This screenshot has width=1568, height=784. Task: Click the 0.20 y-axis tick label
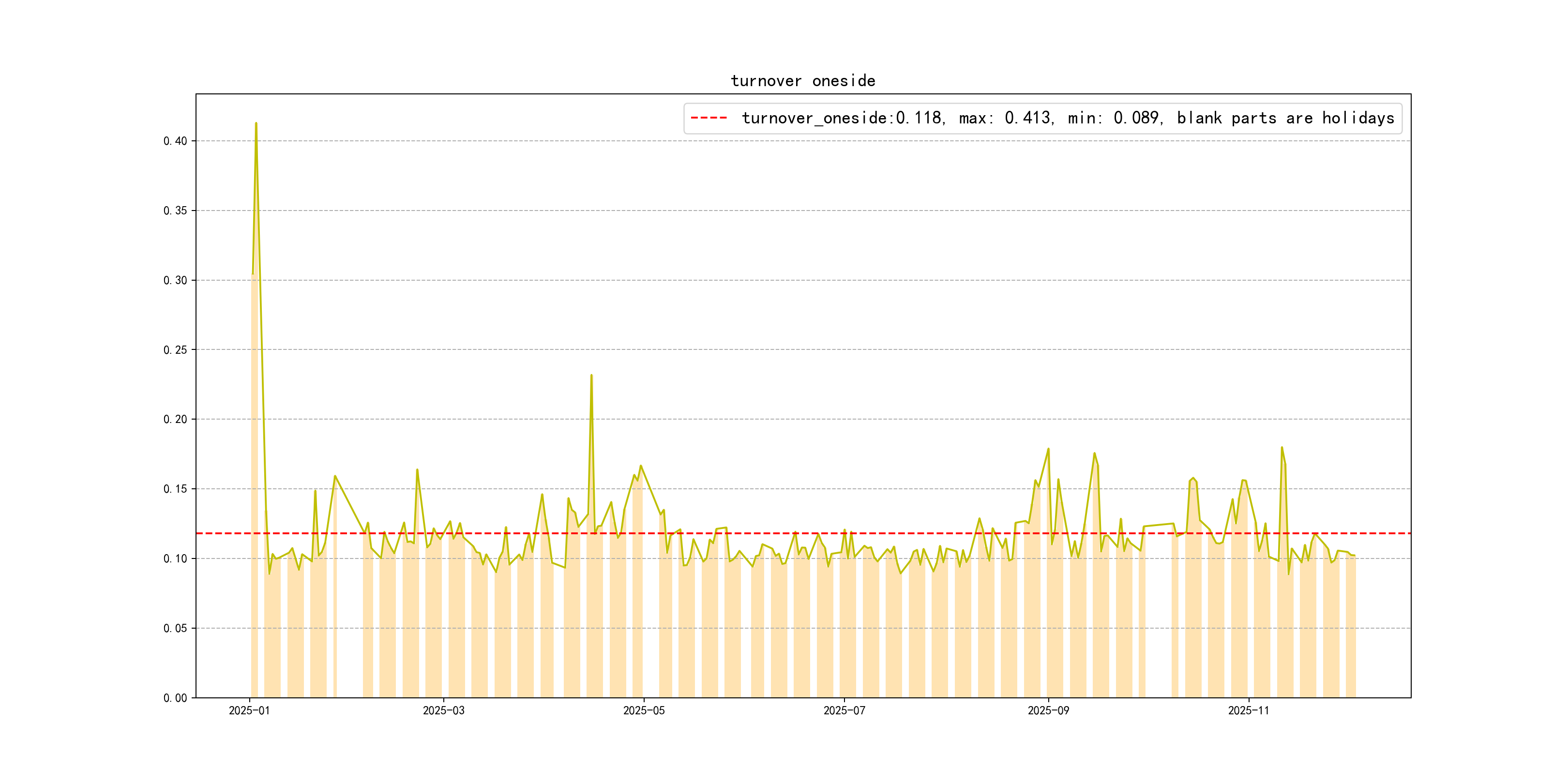click(x=175, y=420)
